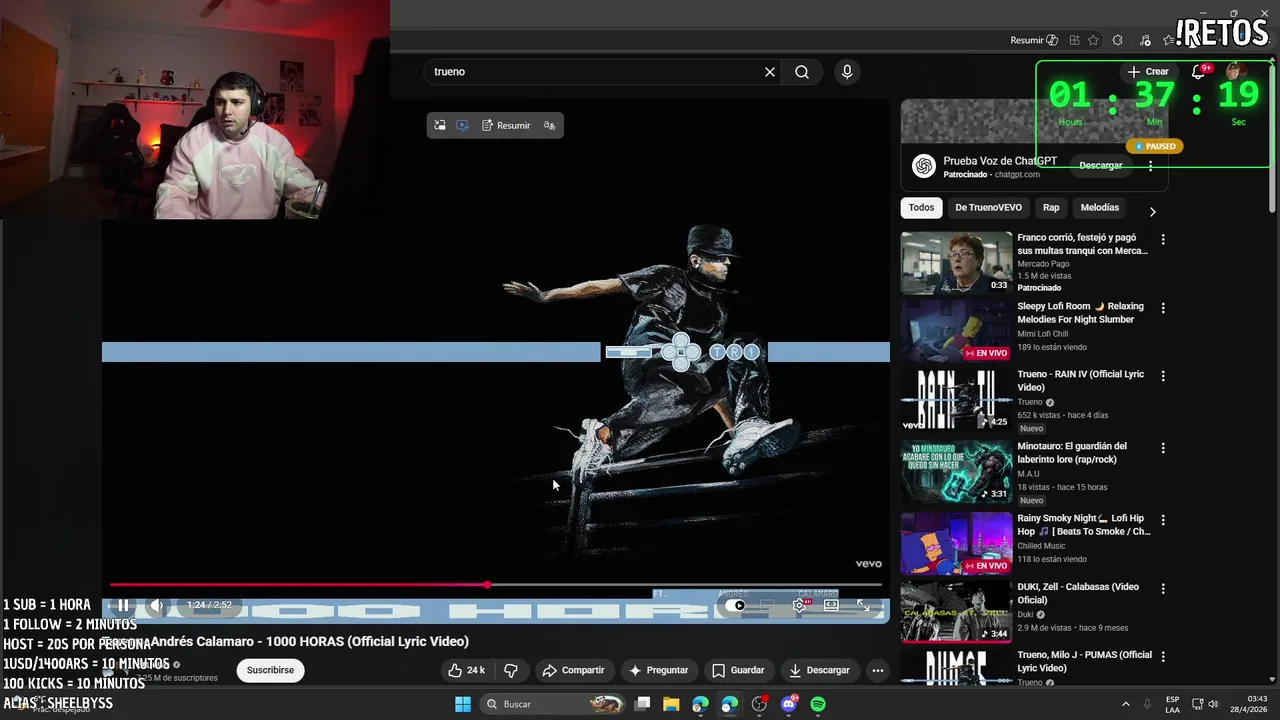
Task: Click the browser extensions puzzle icon
Action: pos(1117,40)
